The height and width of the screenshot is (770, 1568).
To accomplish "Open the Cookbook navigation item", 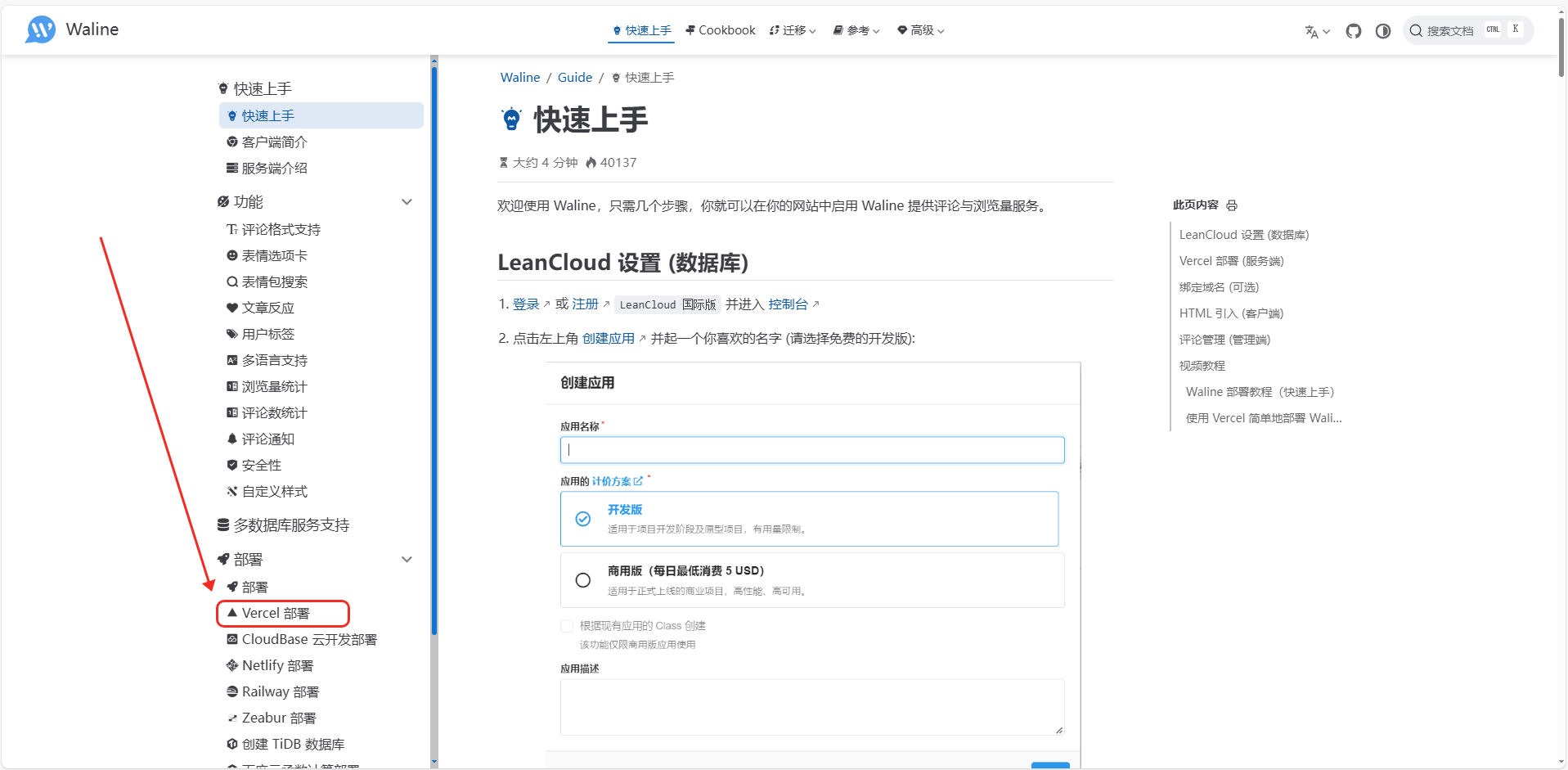I will click(x=721, y=30).
